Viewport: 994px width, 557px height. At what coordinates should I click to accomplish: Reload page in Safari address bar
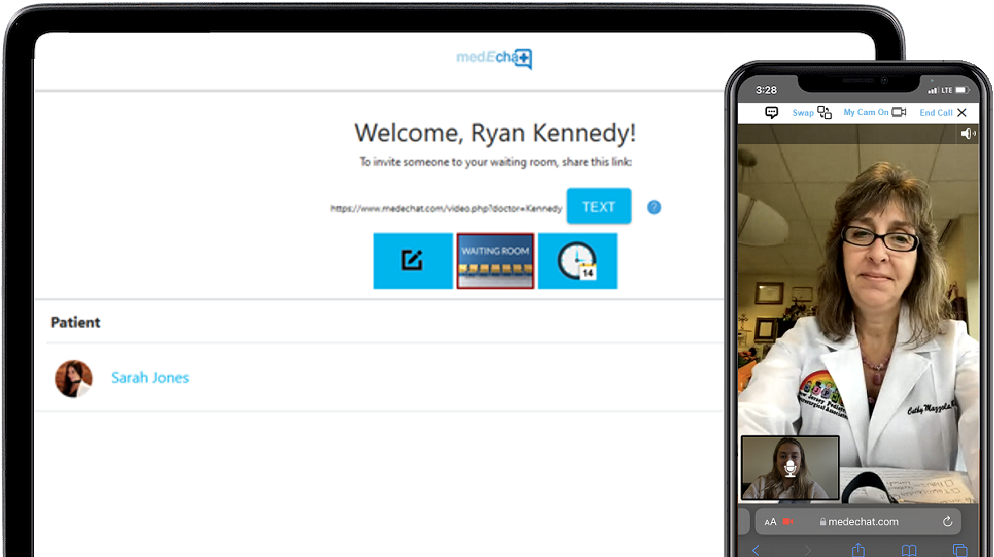[x=947, y=521]
